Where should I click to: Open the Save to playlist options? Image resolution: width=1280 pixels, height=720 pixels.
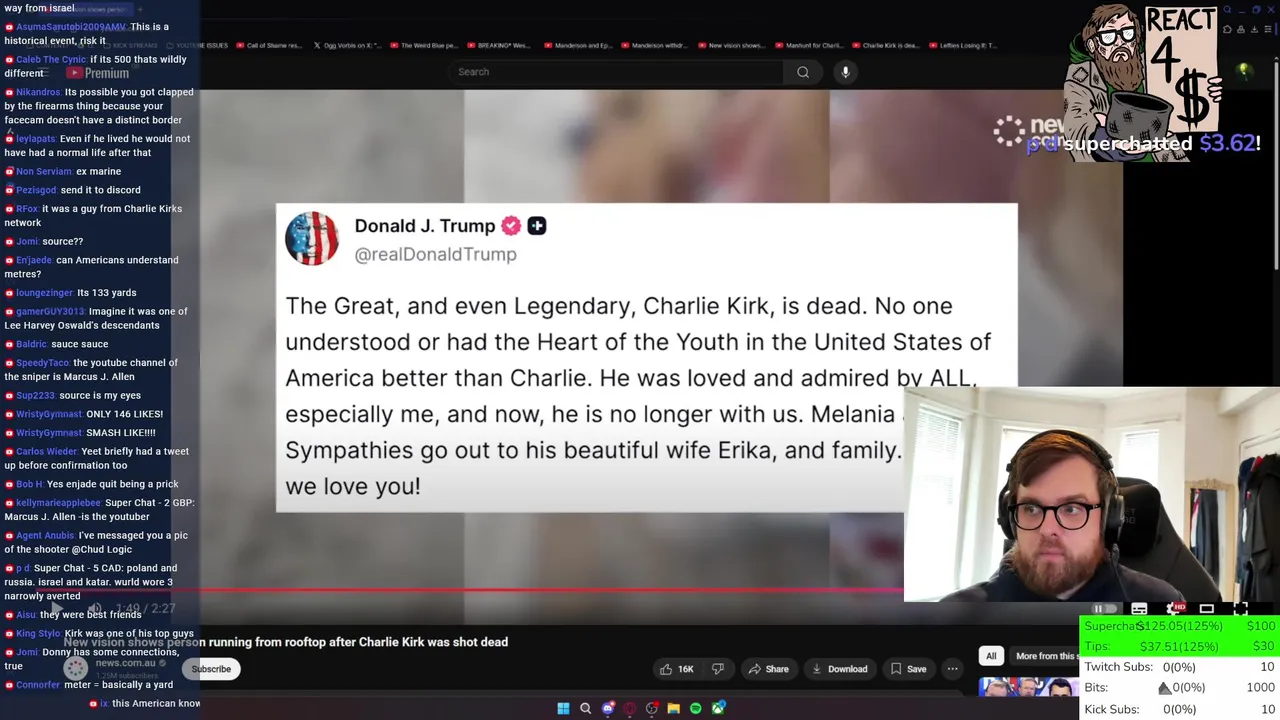908,669
